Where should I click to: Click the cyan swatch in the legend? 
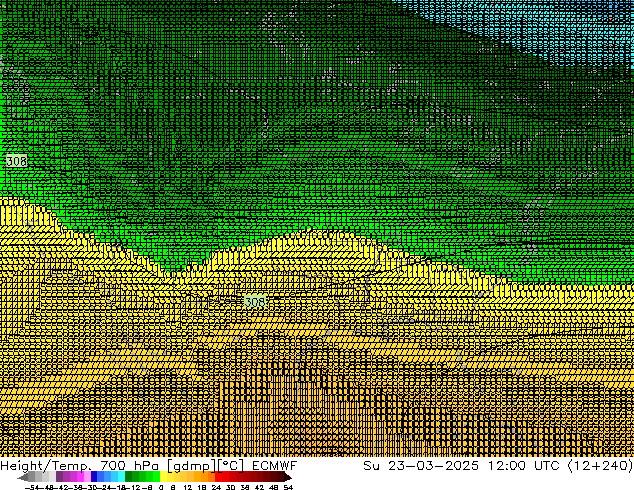tap(121, 477)
